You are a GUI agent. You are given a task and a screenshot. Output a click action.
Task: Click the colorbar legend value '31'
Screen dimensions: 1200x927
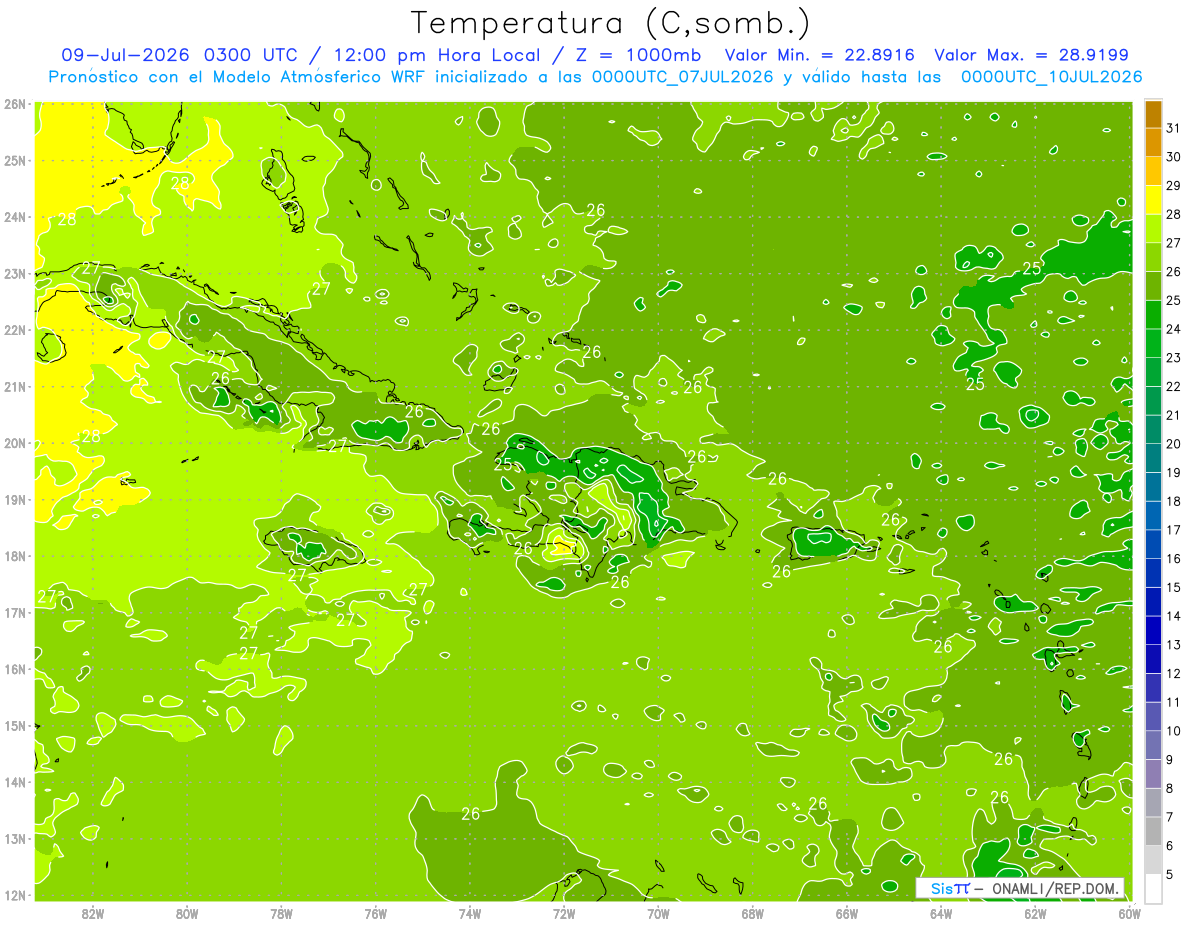click(1174, 128)
